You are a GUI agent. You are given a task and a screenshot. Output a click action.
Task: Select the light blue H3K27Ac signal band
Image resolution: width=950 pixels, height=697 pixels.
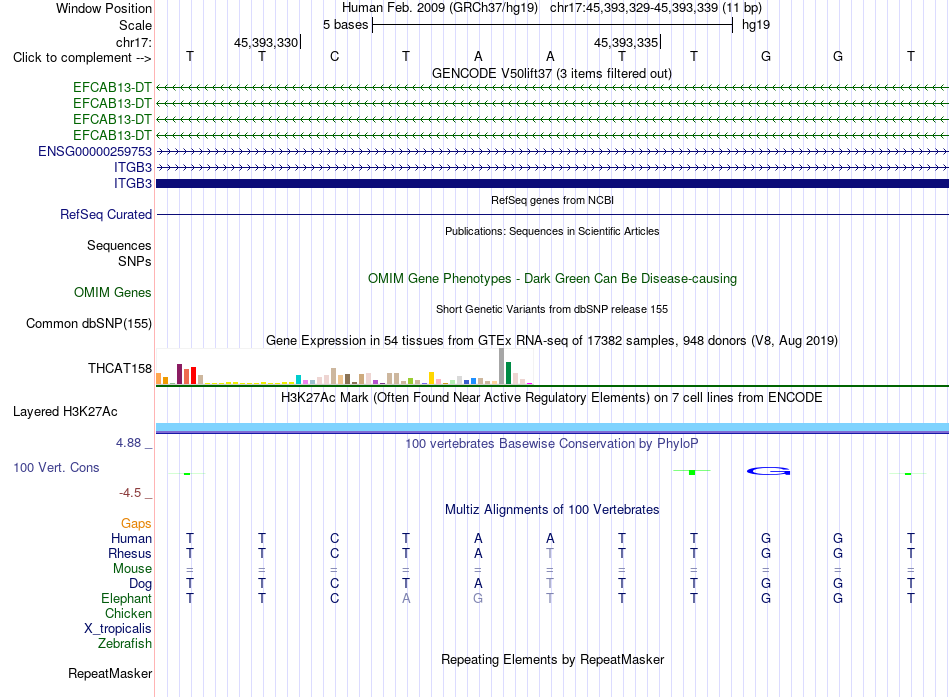pos(552,427)
